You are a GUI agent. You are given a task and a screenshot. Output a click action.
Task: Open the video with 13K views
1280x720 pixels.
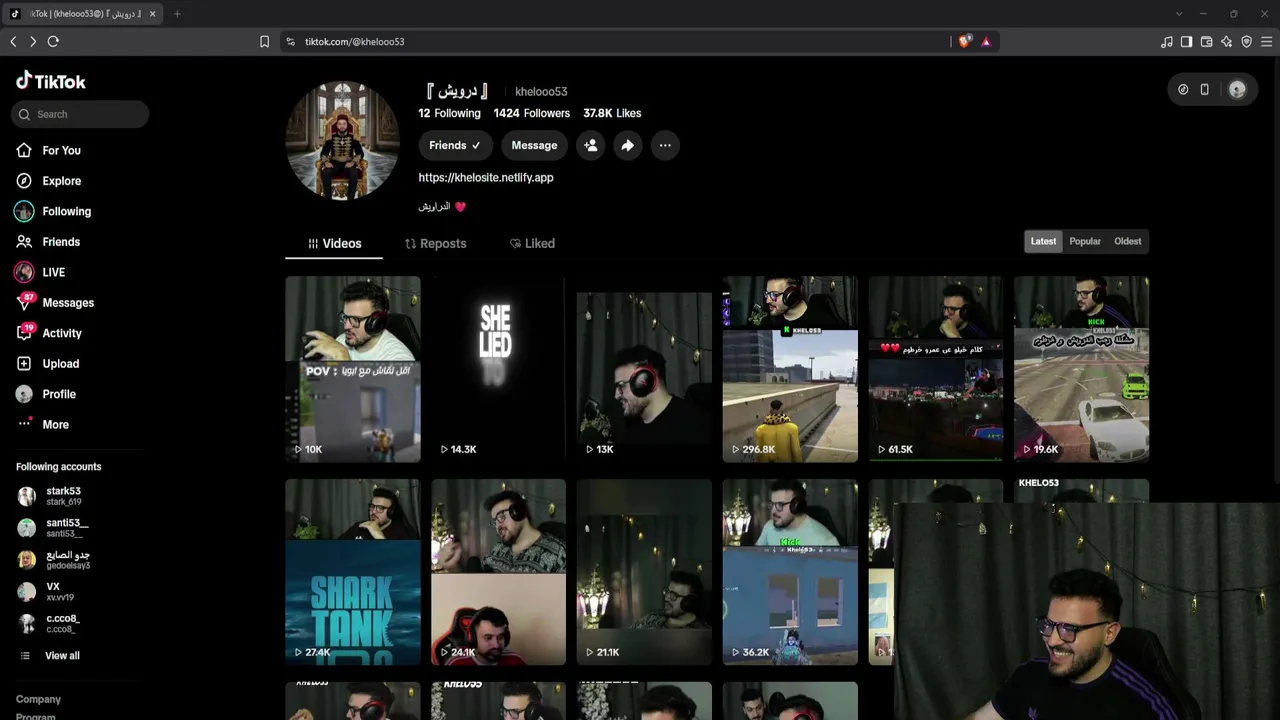click(x=644, y=369)
